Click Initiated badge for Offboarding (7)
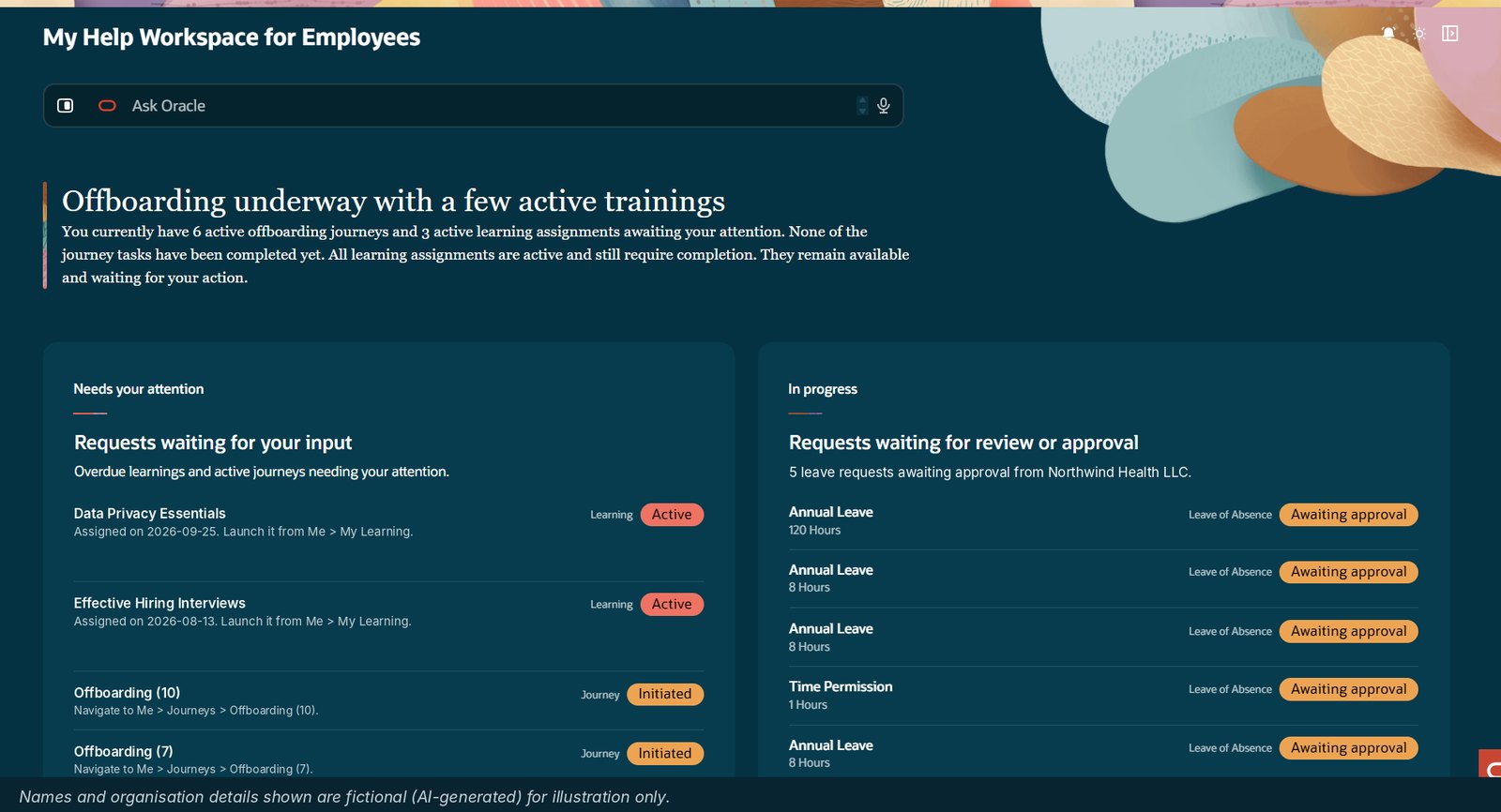 pos(665,754)
